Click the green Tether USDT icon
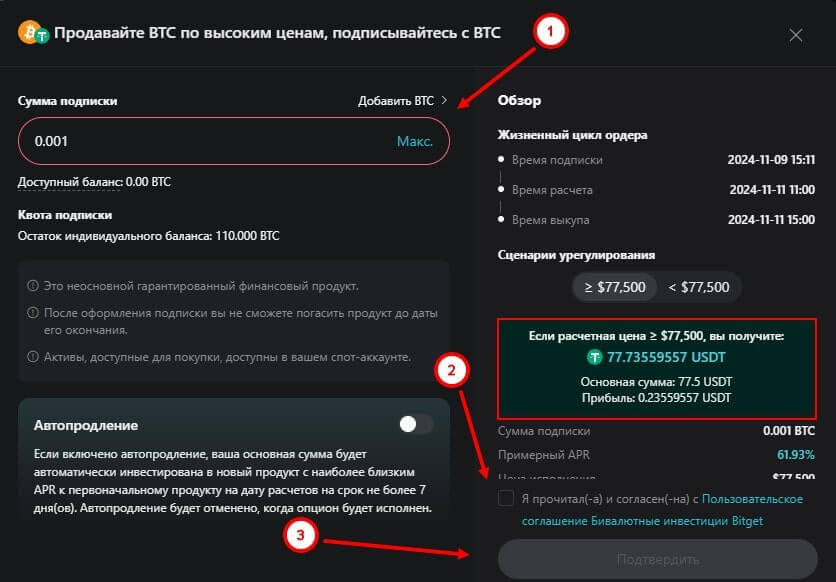Screen dimensions: 836x582 tap(596, 355)
